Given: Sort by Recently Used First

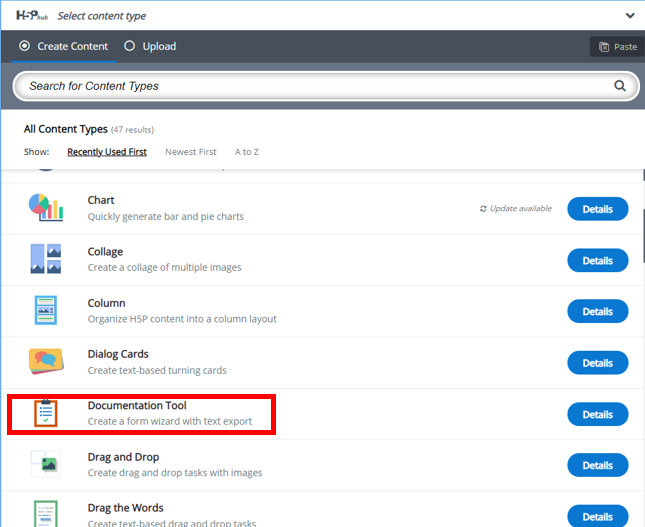Looking at the screenshot, I should pyautogui.click(x=107, y=152).
